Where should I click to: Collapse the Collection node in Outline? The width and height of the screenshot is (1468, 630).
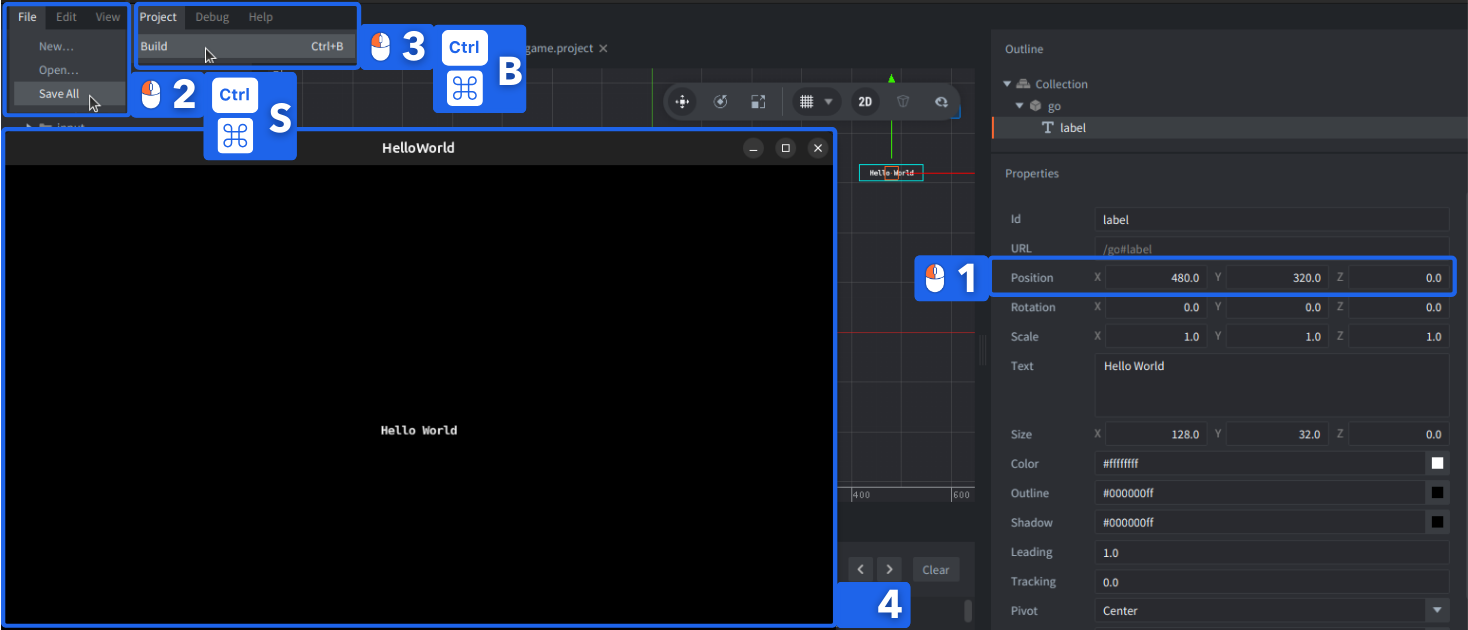pyautogui.click(x=1008, y=84)
